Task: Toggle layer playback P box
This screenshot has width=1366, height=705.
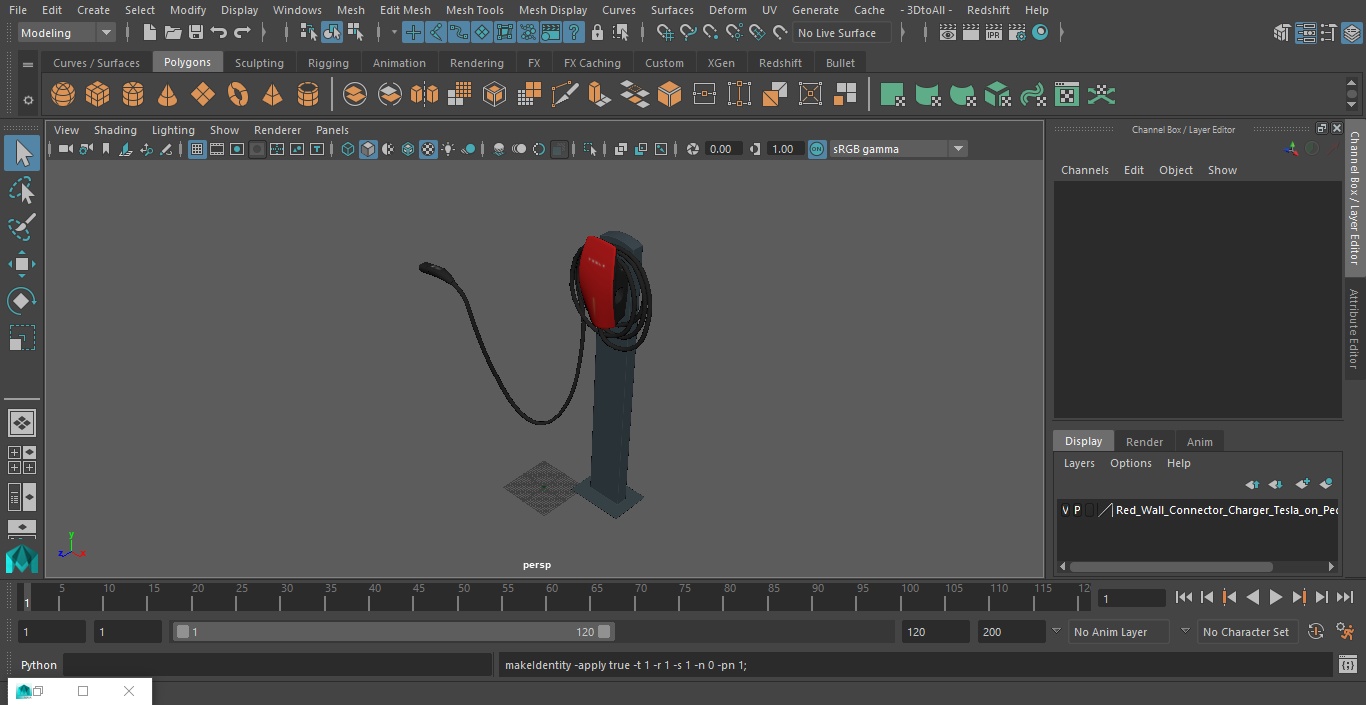Action: [1077, 510]
